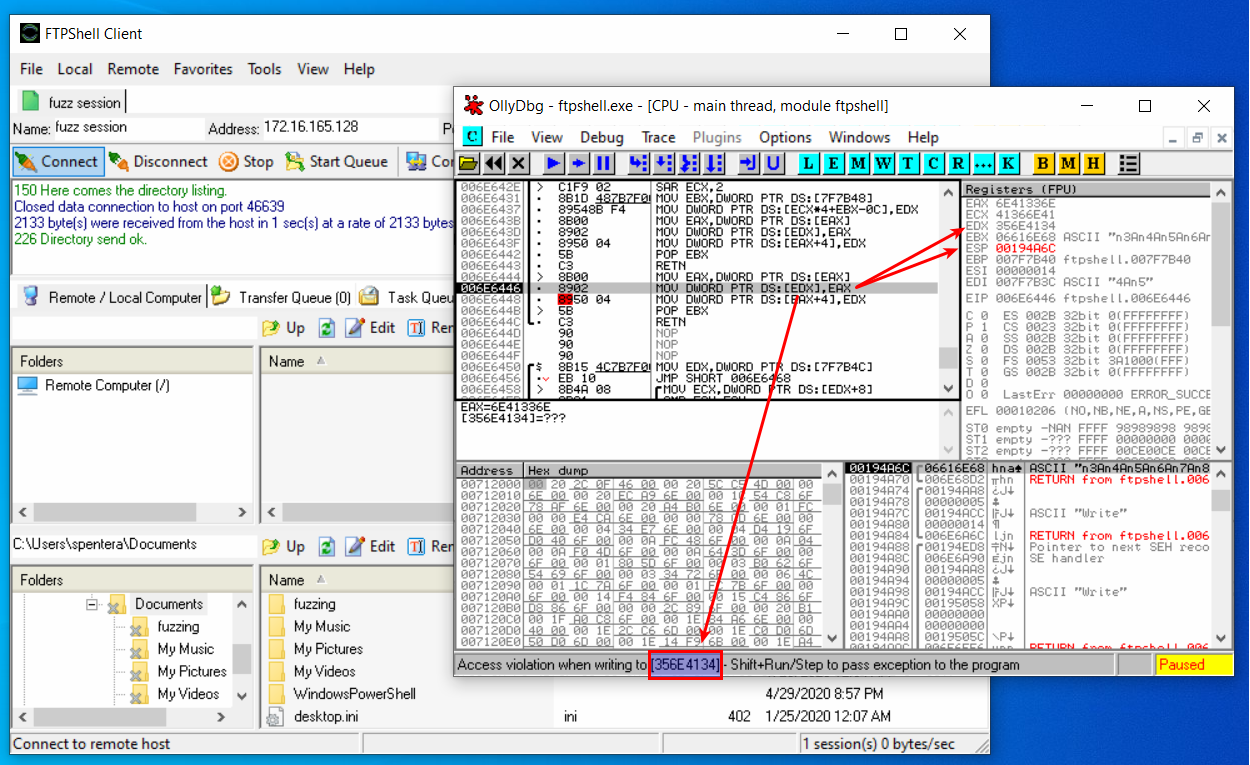Click FTPShell Connect button
Image resolution: width=1250 pixels, height=765 pixels.
pyautogui.click(x=57, y=161)
